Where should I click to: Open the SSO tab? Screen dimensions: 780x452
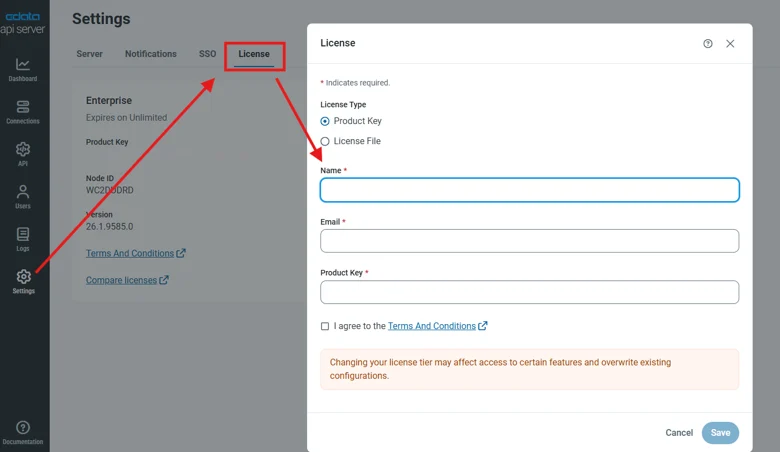click(207, 54)
